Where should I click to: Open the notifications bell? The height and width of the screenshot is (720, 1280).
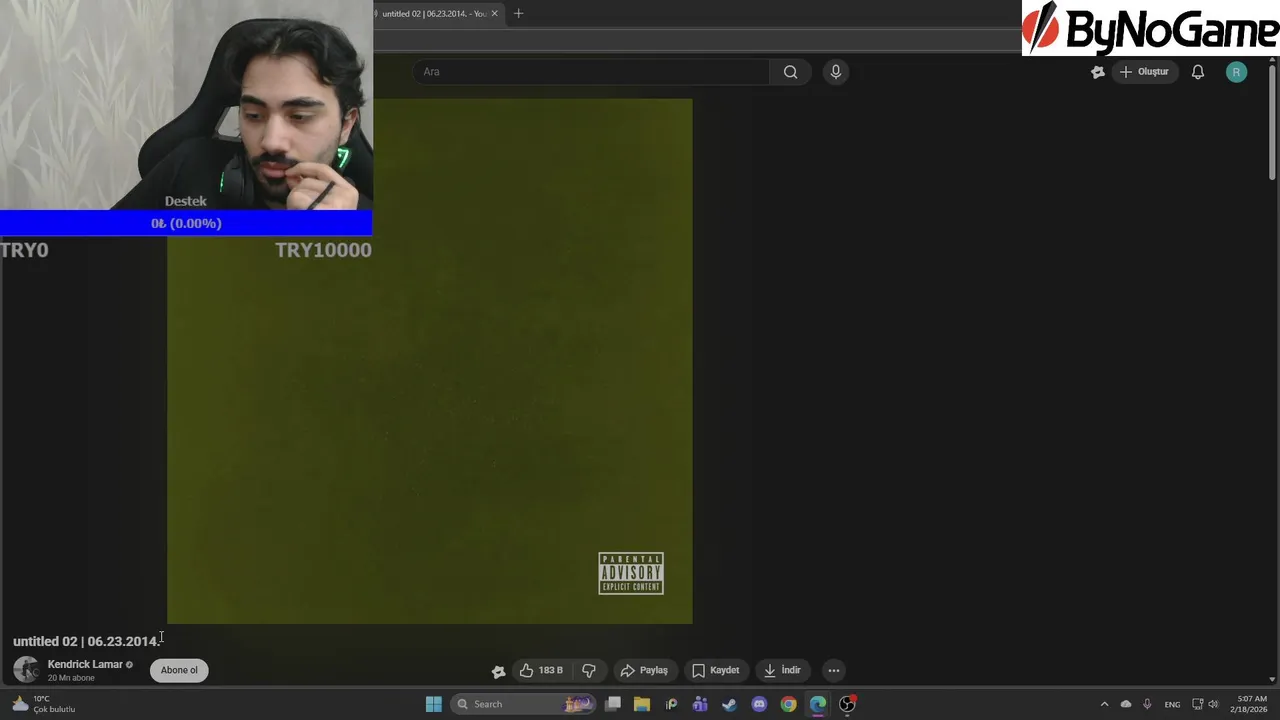pyautogui.click(x=1198, y=72)
